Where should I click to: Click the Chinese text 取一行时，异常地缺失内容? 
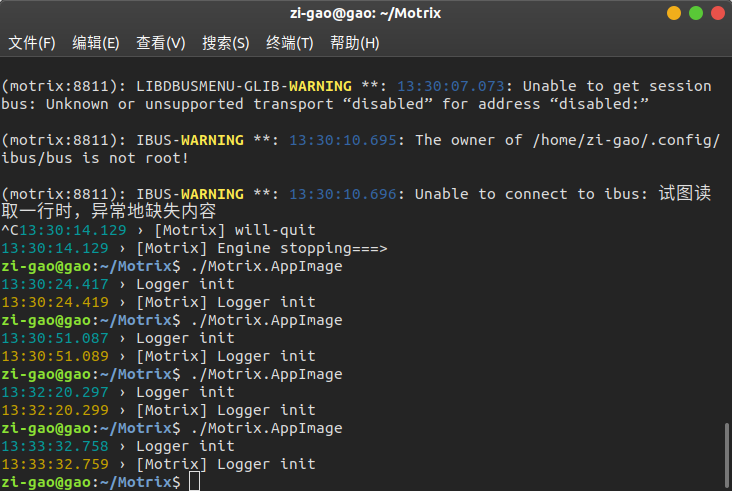pos(108,211)
